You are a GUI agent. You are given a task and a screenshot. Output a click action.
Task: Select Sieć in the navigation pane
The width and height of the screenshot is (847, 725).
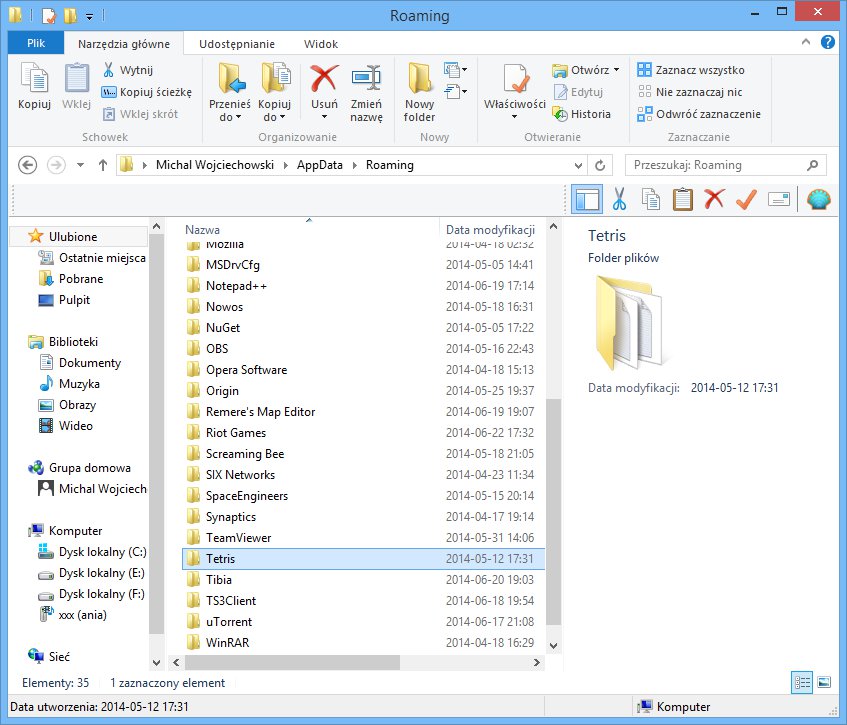(49, 656)
